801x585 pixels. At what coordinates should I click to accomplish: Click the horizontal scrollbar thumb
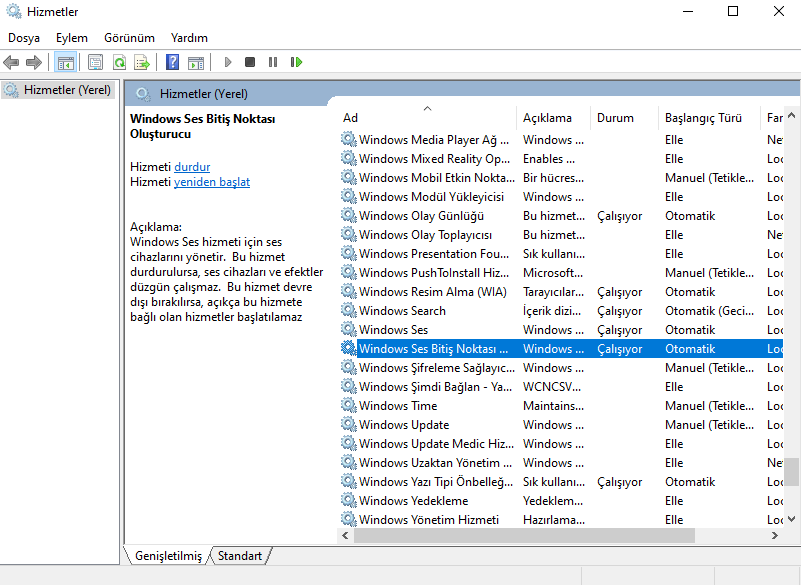tap(524, 535)
